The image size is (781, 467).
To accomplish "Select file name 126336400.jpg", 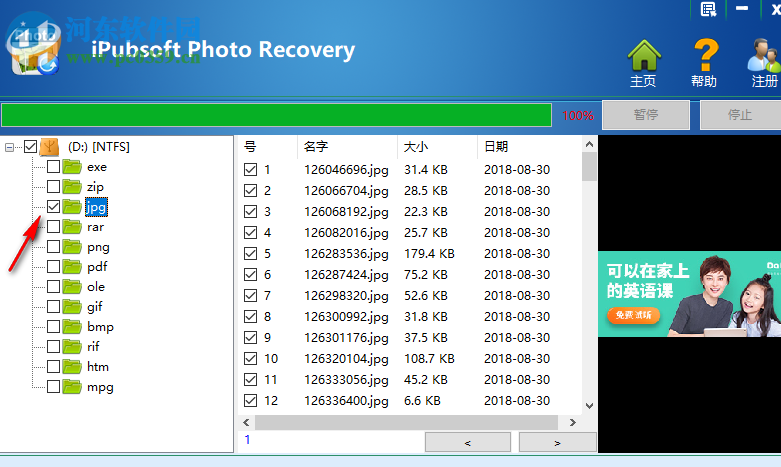I will click(346, 400).
